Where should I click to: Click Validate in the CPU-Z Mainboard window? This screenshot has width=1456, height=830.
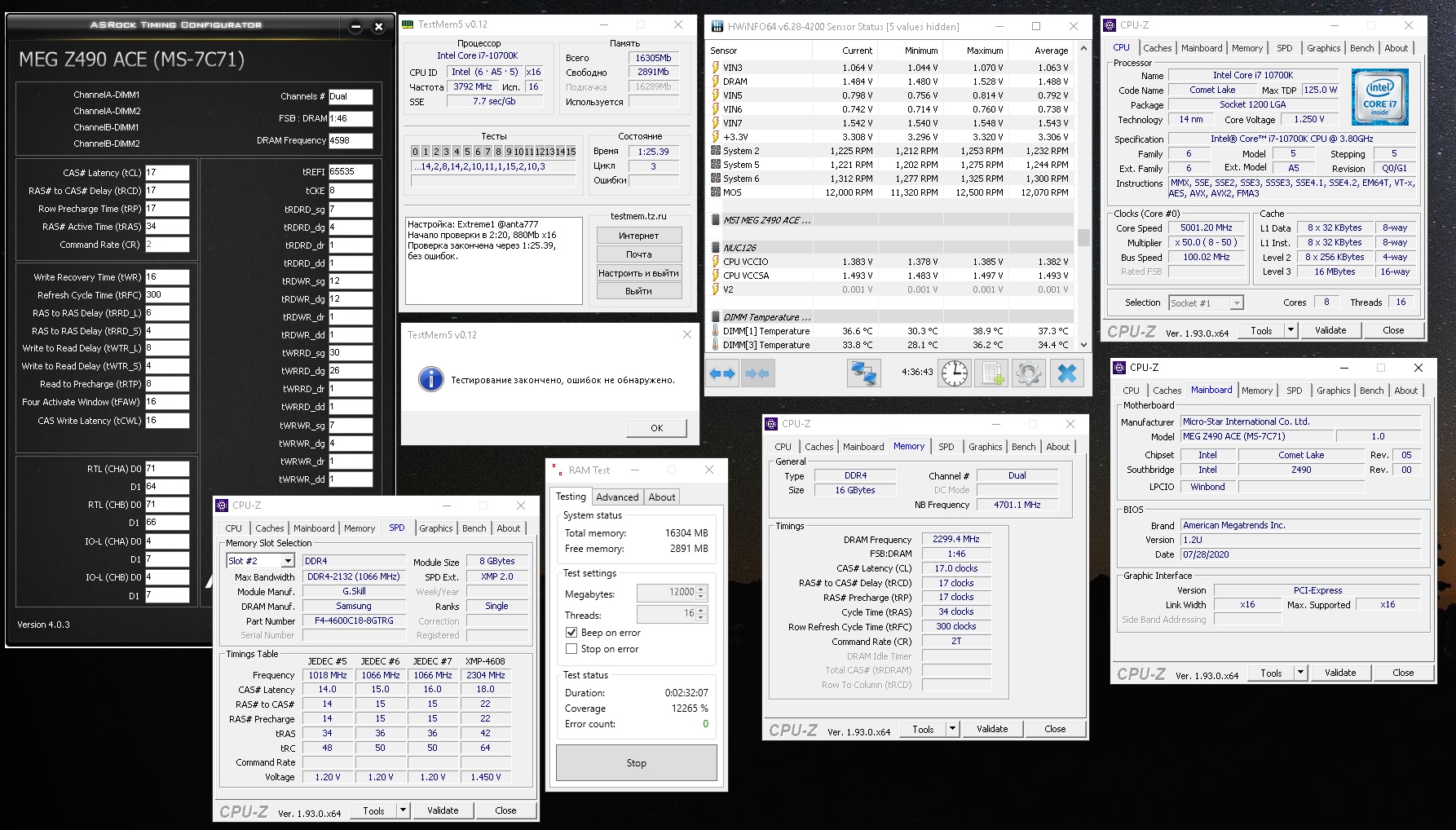click(x=1340, y=673)
